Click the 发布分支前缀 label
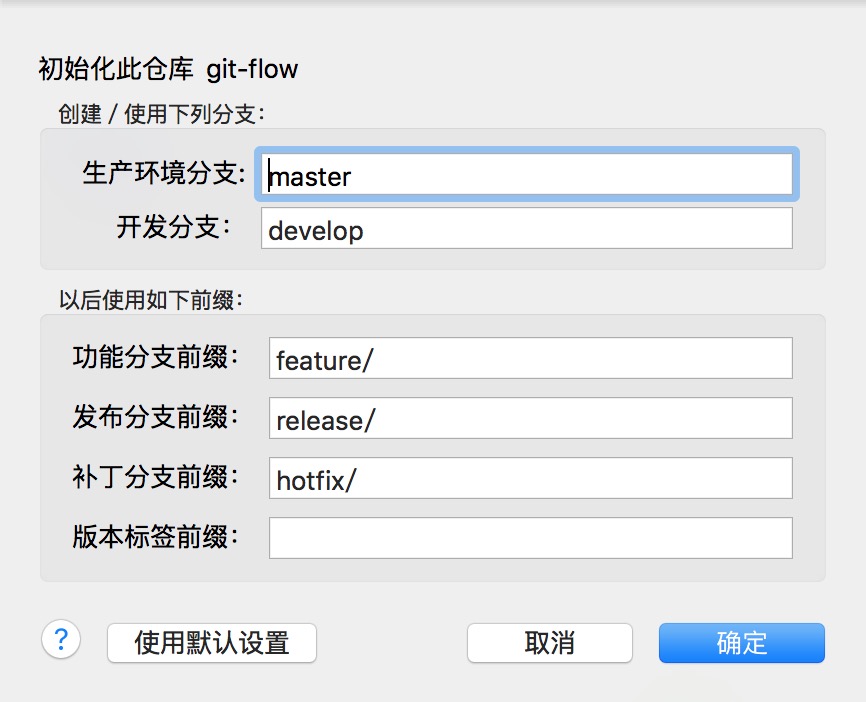The image size is (866, 702). tap(155, 417)
